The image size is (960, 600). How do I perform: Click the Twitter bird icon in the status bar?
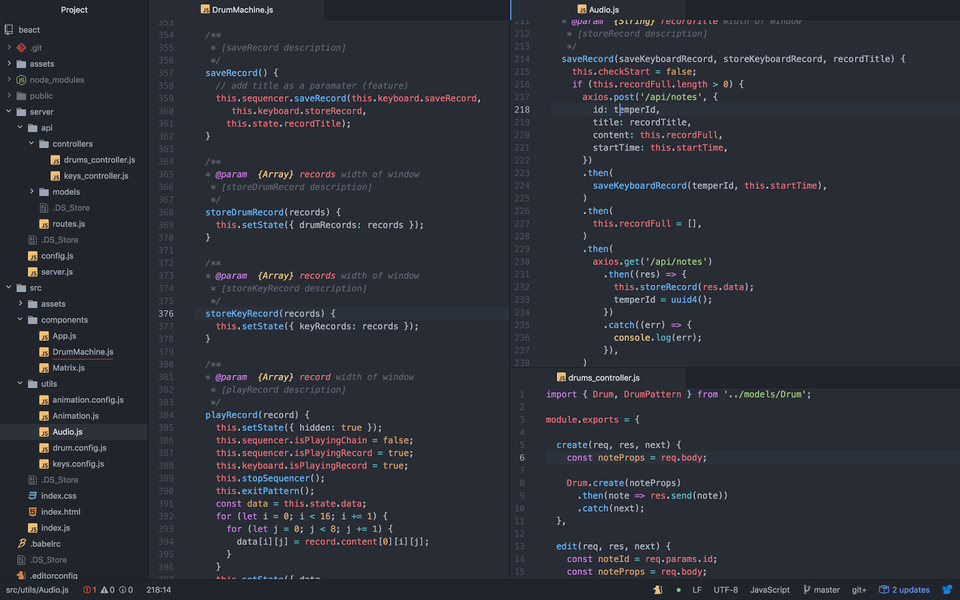click(x=947, y=590)
